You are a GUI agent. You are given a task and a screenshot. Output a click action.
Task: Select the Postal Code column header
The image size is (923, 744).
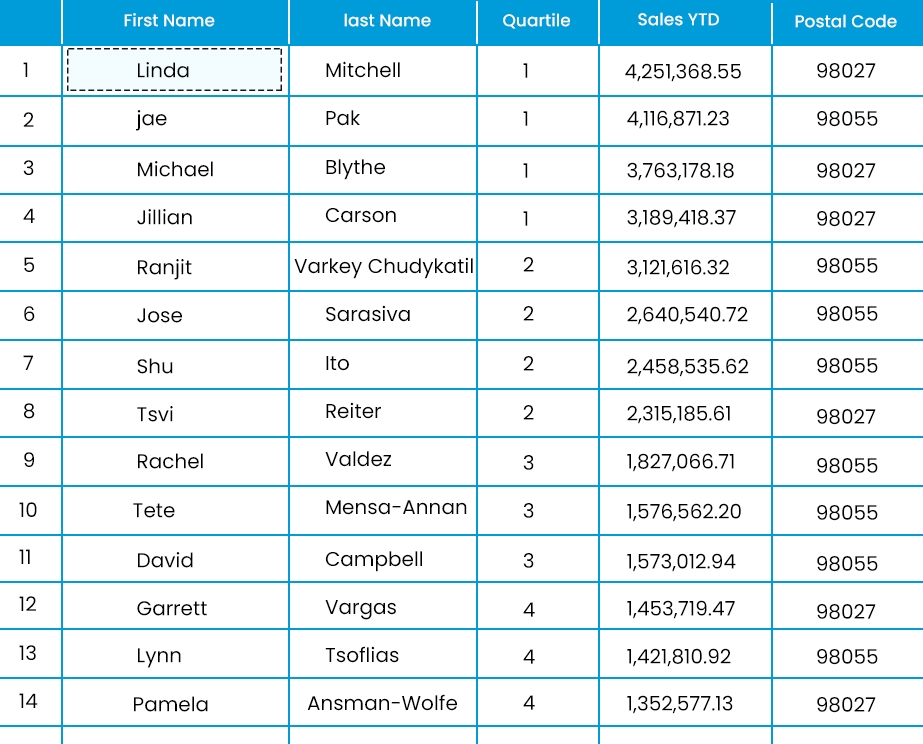[845, 22]
